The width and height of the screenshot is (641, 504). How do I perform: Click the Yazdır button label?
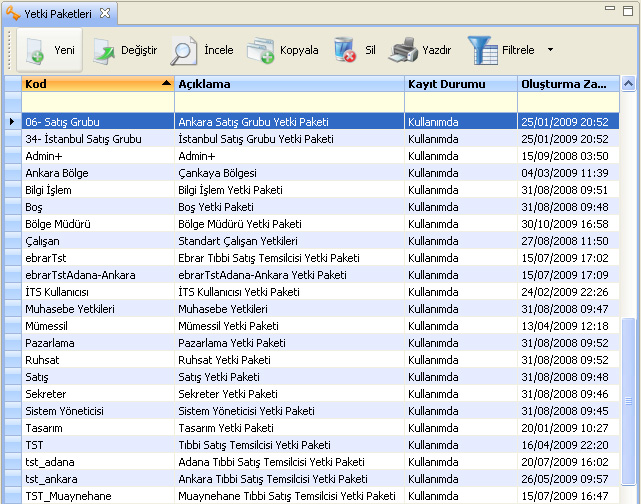(437, 50)
